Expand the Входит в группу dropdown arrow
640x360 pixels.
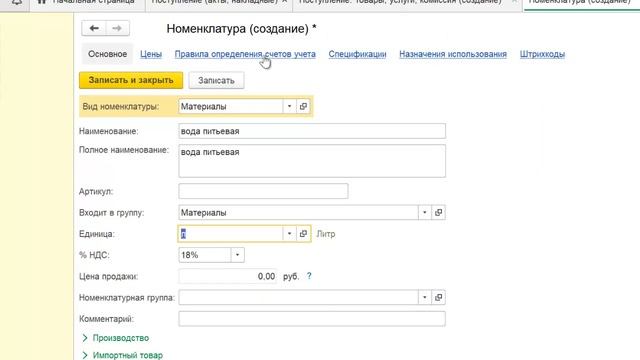point(424,213)
